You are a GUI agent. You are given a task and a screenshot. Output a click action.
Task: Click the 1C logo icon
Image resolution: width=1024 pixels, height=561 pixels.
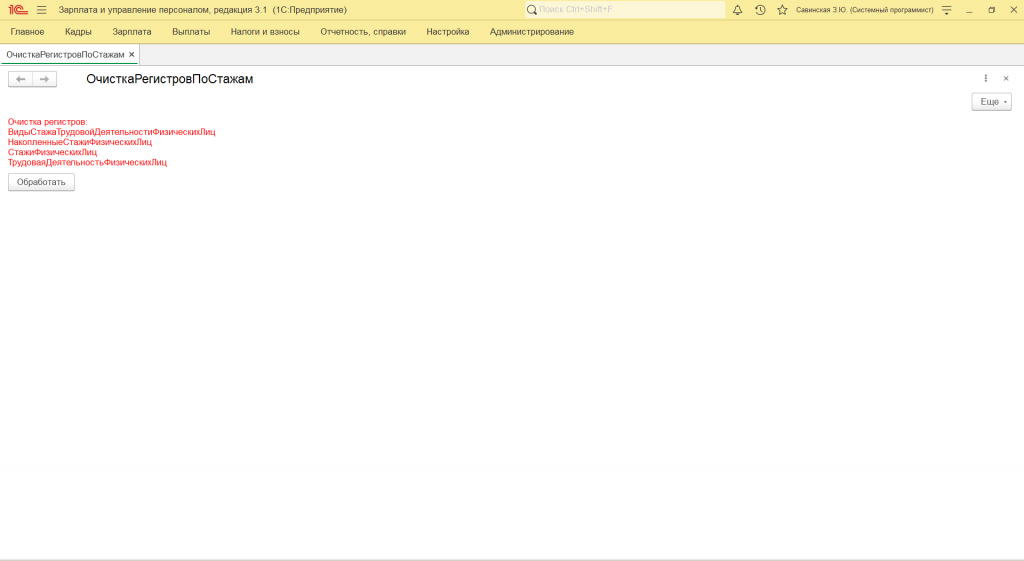(x=18, y=10)
